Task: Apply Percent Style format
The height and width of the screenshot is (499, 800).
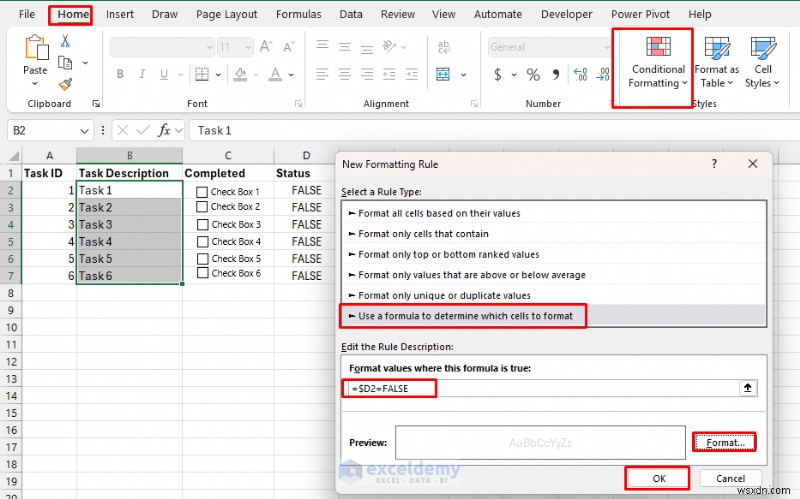Action: point(533,75)
